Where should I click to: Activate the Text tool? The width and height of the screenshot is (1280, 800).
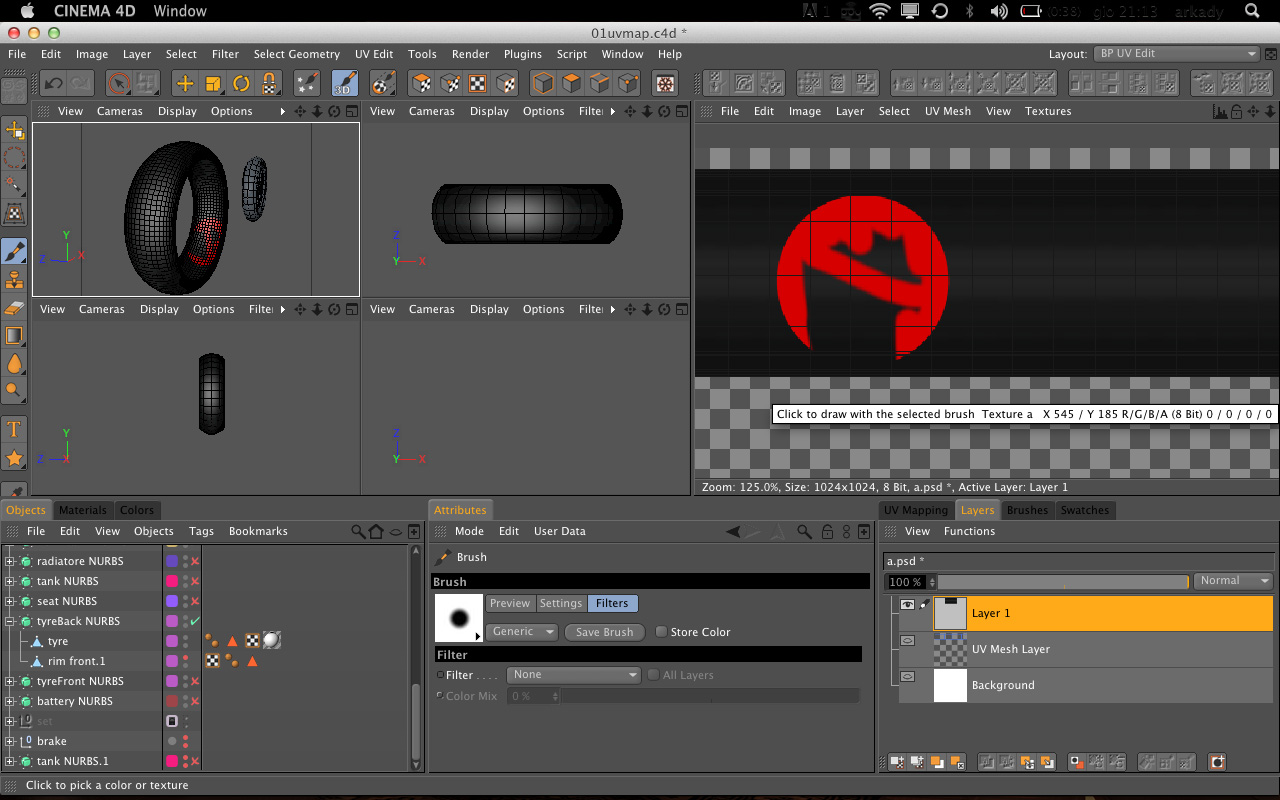click(x=14, y=429)
